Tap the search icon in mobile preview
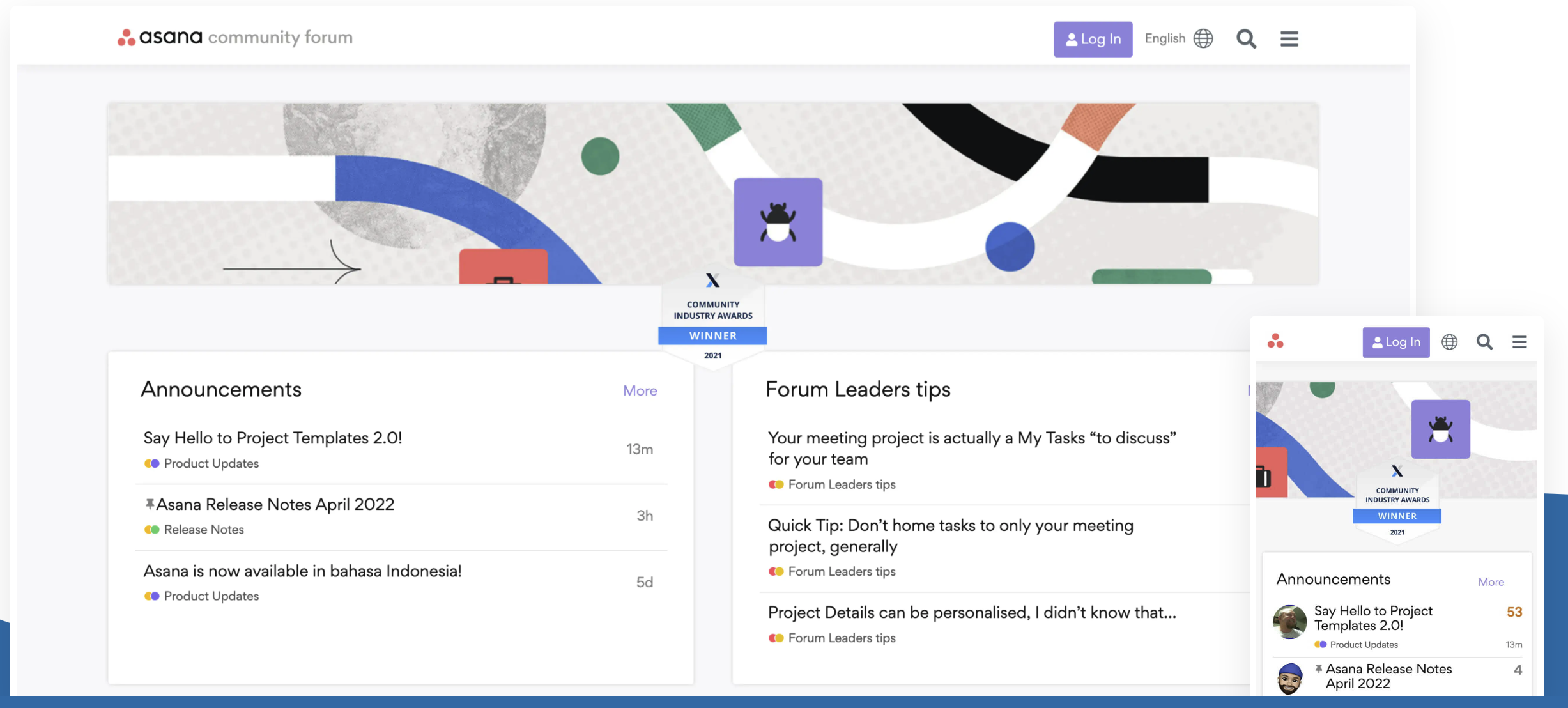This screenshot has width=1568, height=708. point(1484,342)
